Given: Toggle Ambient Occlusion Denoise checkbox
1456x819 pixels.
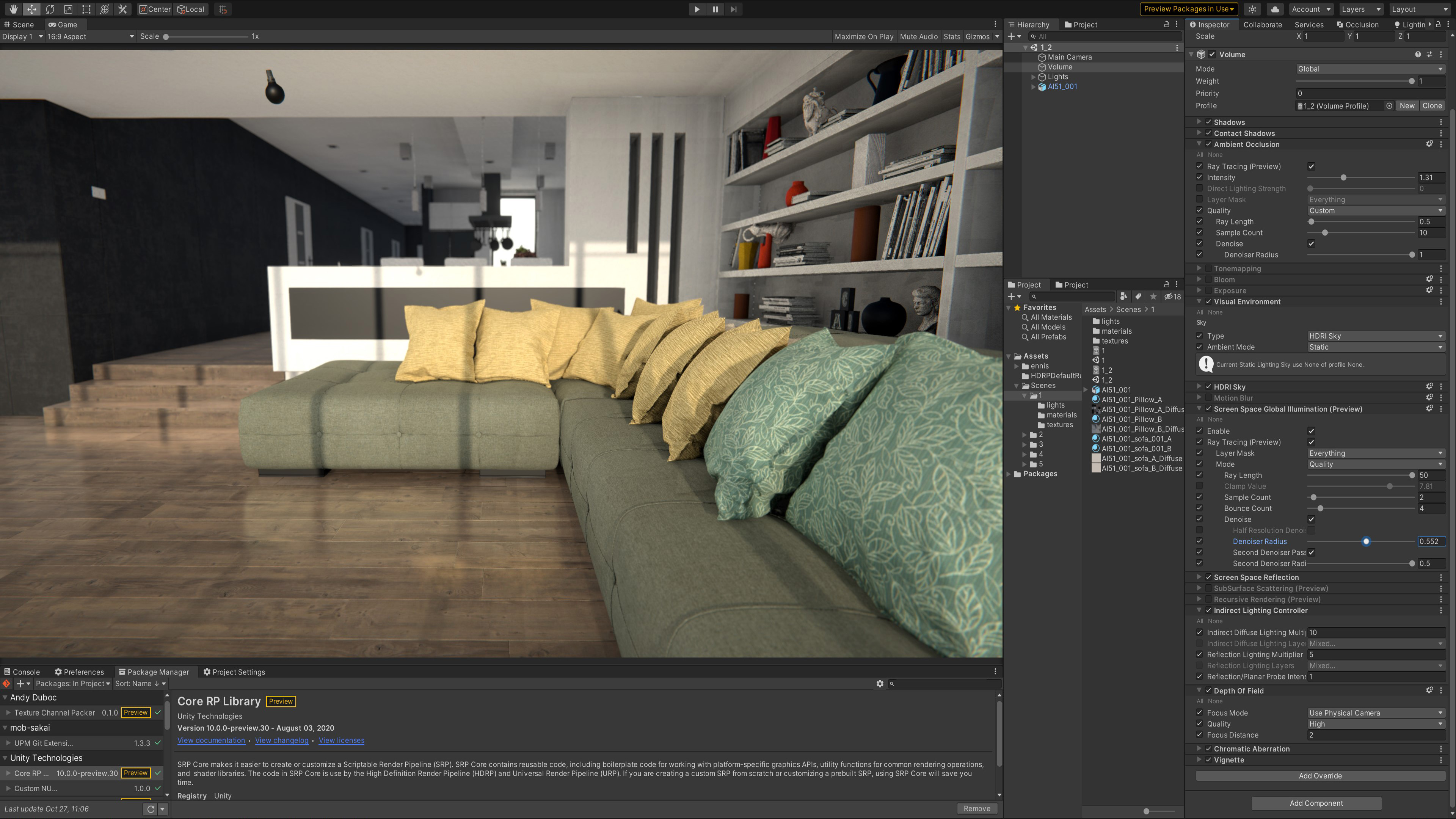Looking at the screenshot, I should tap(1311, 243).
